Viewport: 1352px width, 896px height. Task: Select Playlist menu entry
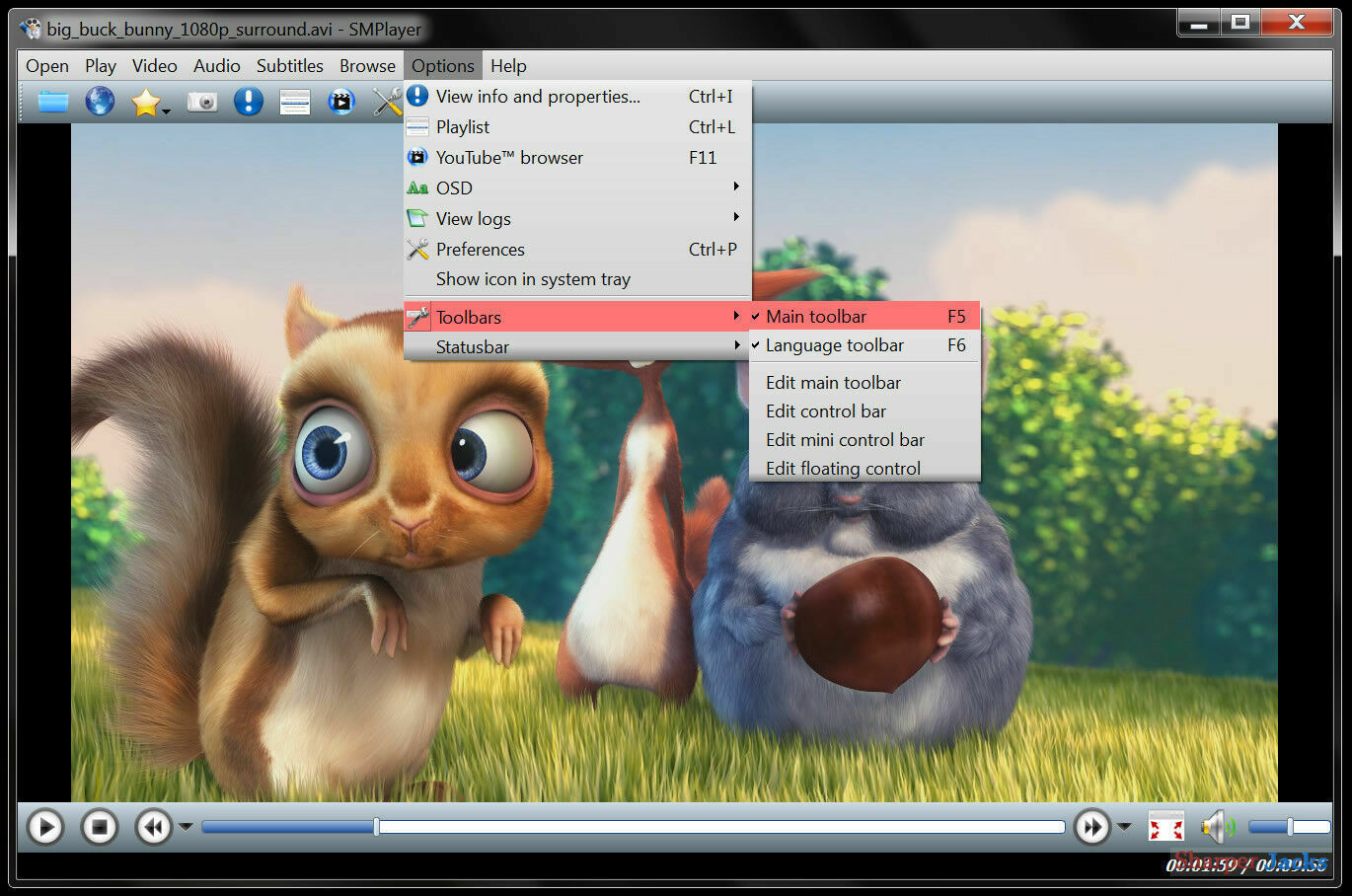pos(577,126)
